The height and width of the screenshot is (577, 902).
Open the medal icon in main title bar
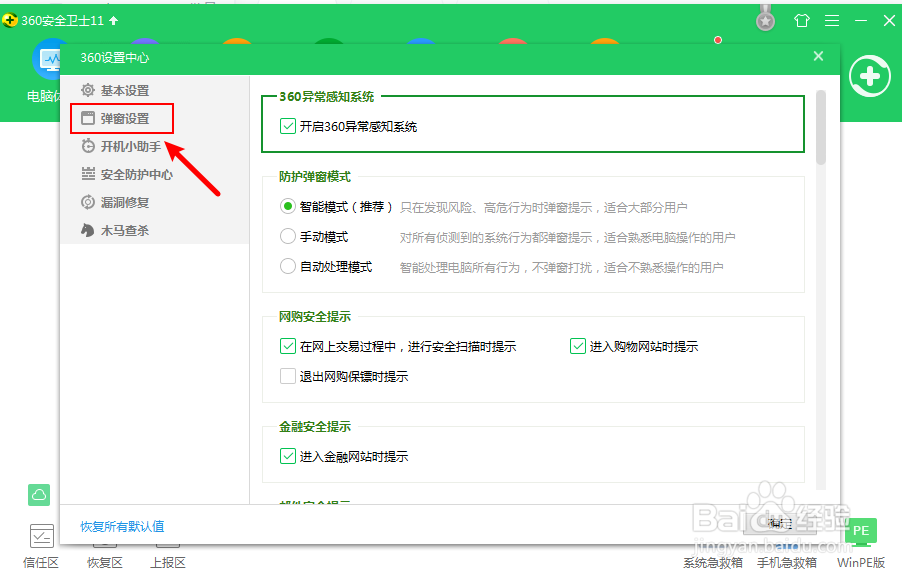(765, 18)
